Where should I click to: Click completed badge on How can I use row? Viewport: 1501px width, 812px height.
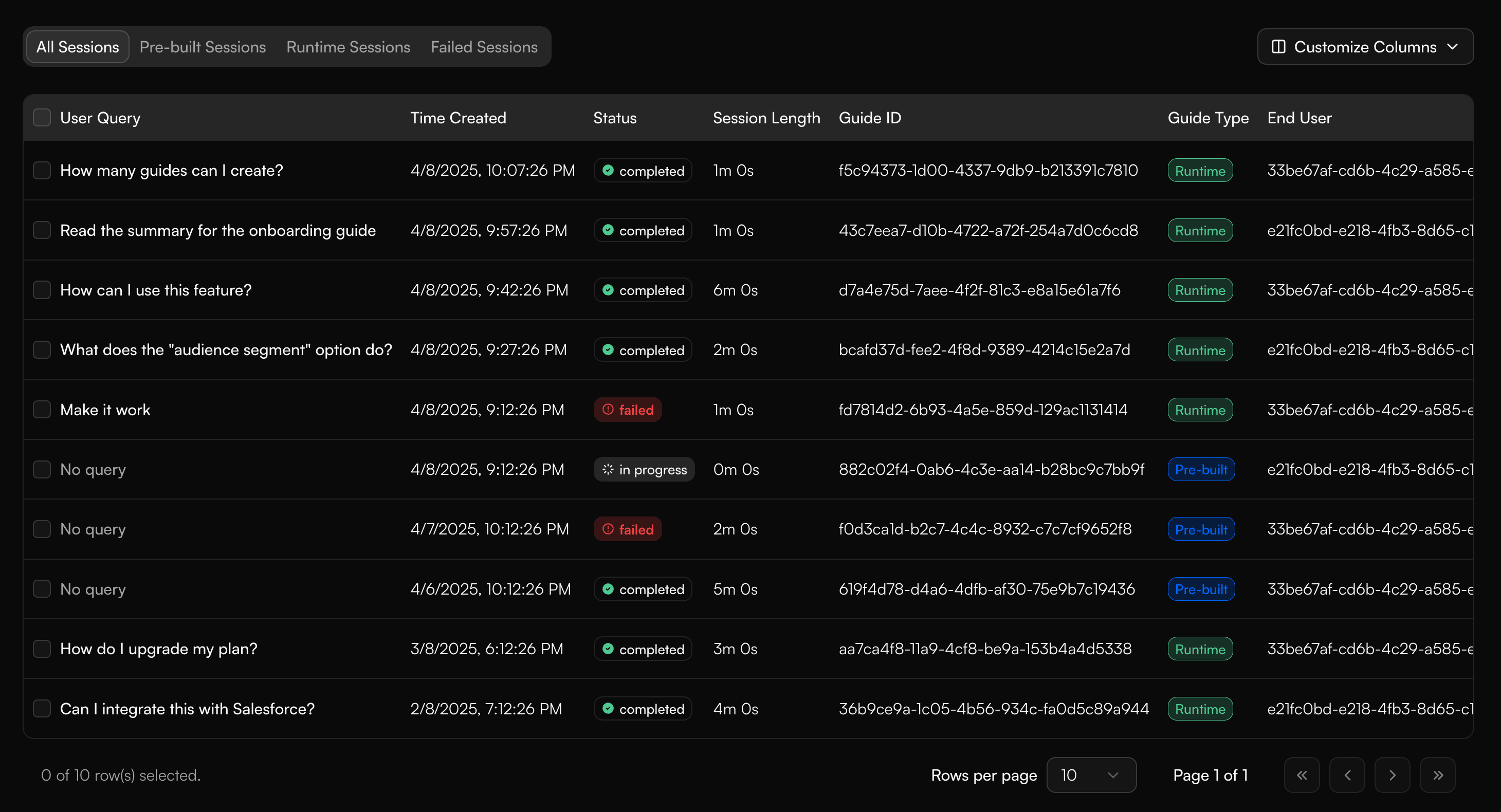(x=643, y=290)
